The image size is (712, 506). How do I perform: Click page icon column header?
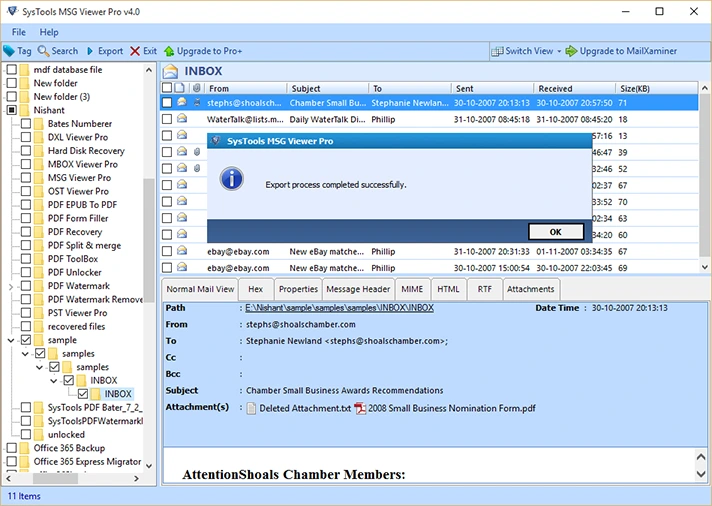point(180,88)
